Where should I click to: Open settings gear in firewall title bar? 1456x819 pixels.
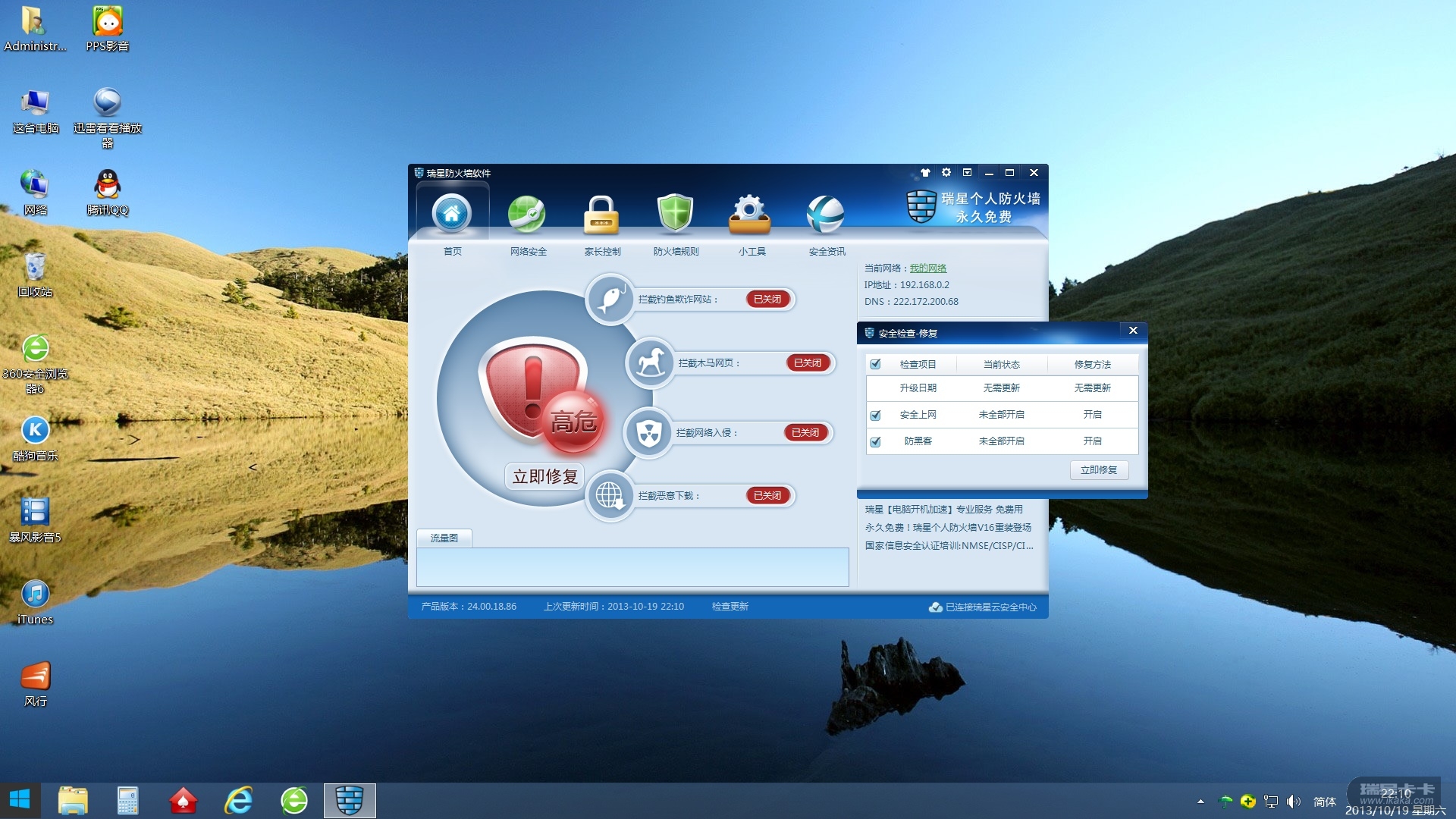click(x=946, y=173)
